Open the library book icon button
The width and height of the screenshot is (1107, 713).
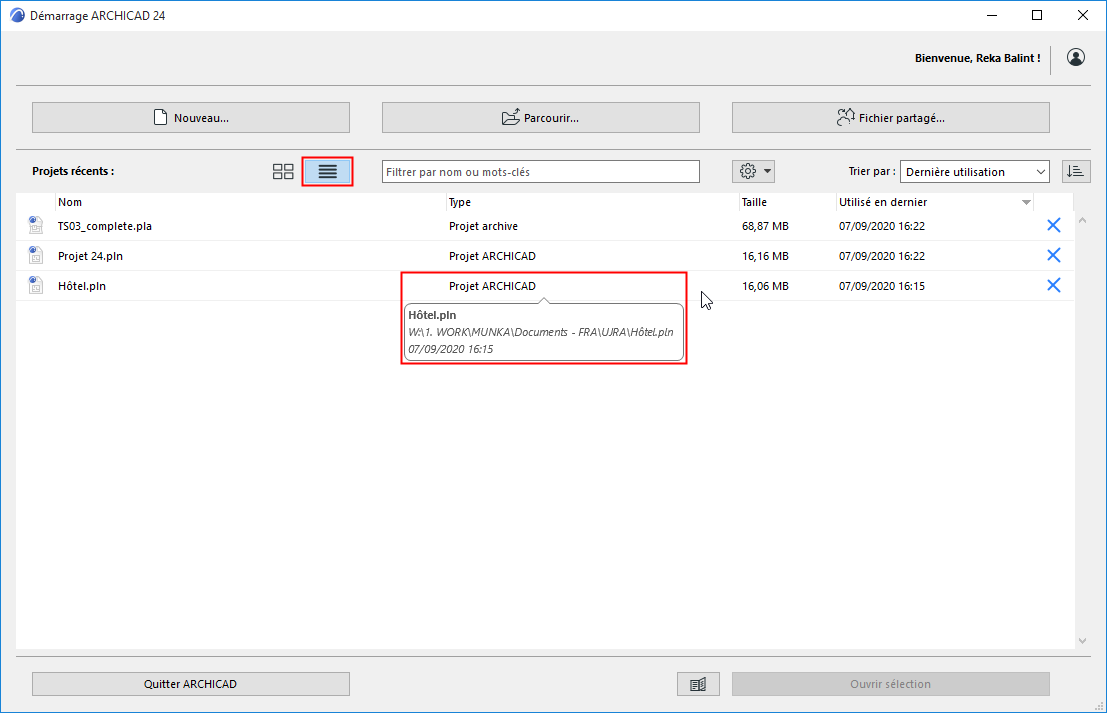click(698, 684)
